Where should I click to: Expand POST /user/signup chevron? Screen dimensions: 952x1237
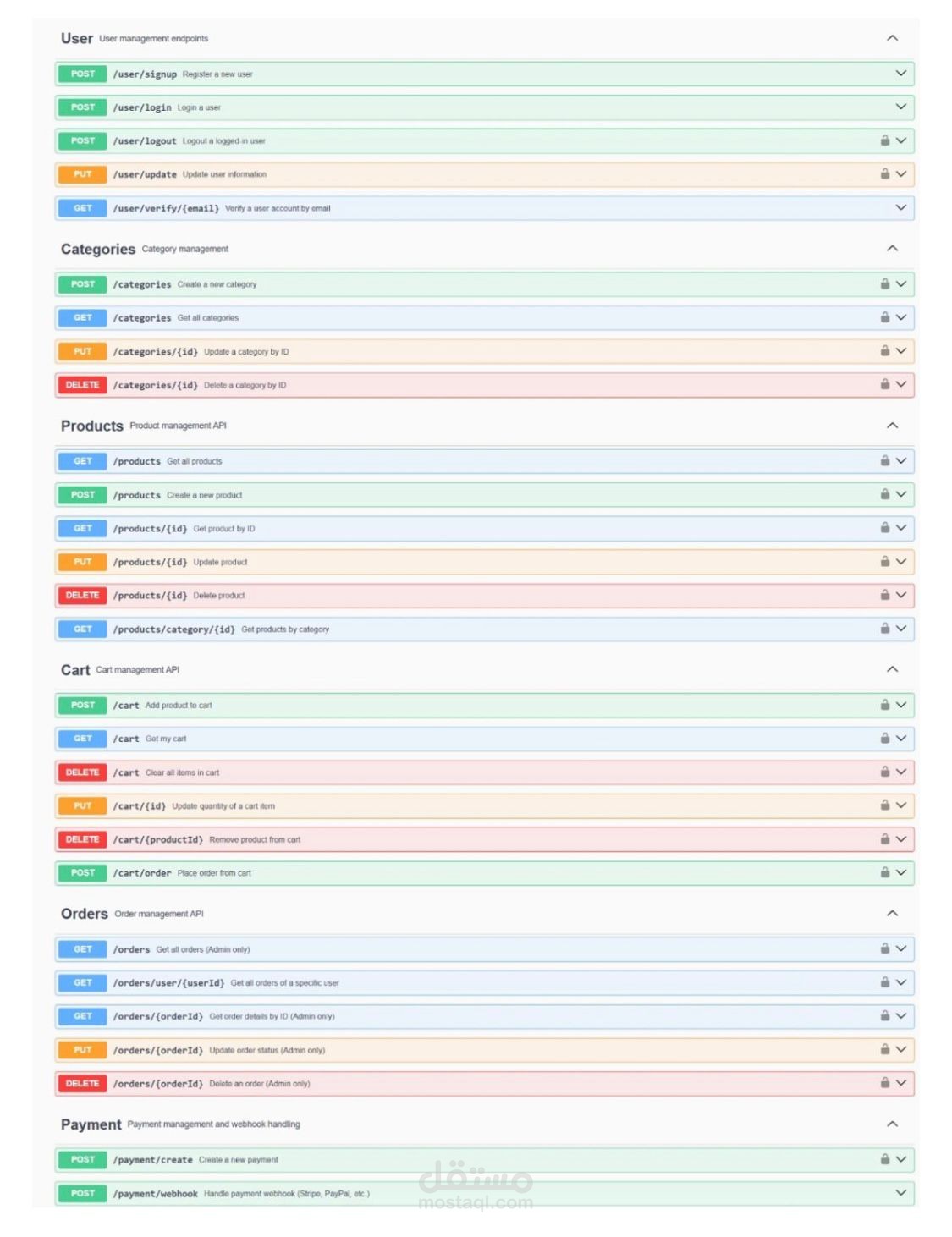[901, 74]
